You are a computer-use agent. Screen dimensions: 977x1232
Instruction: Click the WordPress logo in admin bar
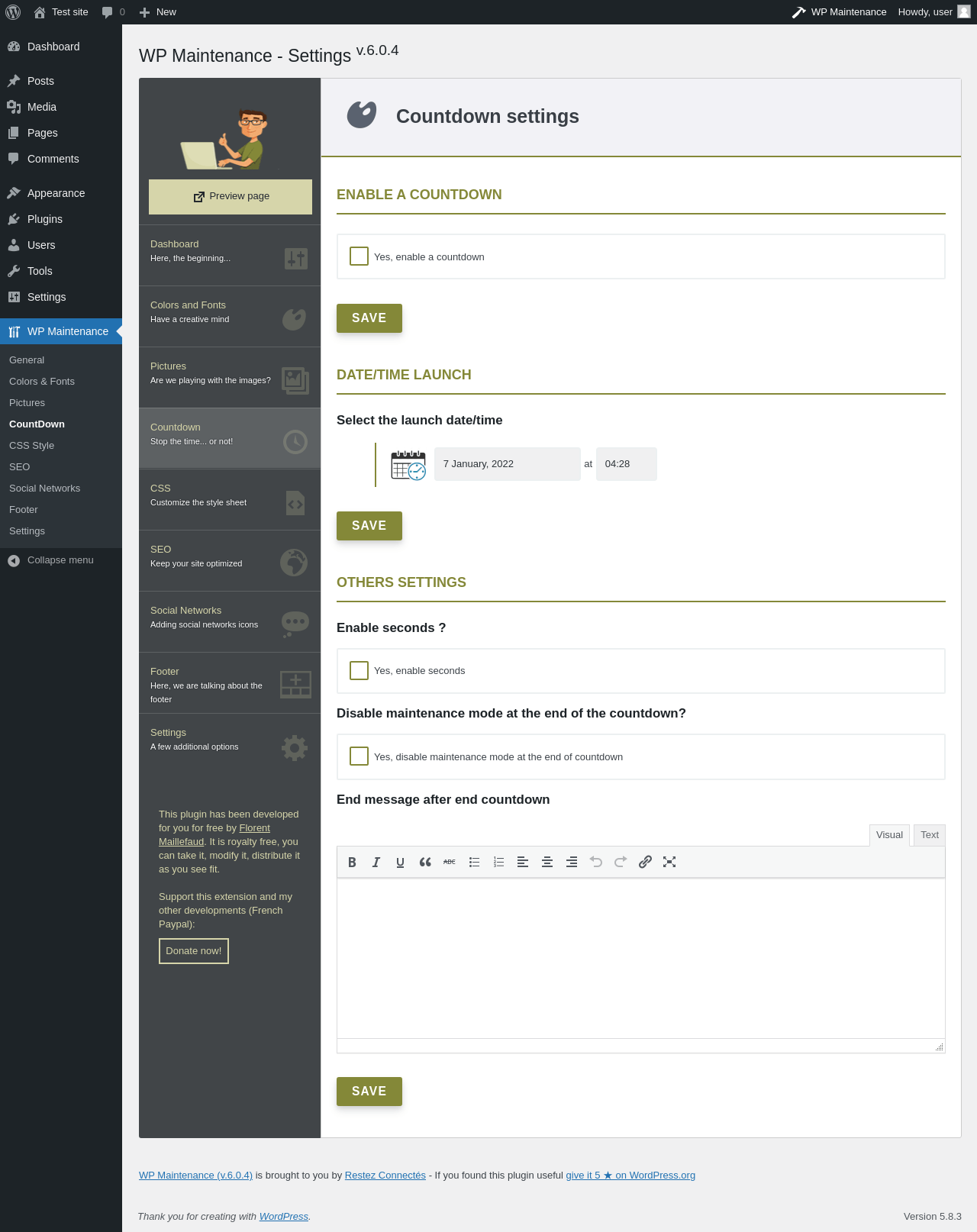(x=13, y=12)
